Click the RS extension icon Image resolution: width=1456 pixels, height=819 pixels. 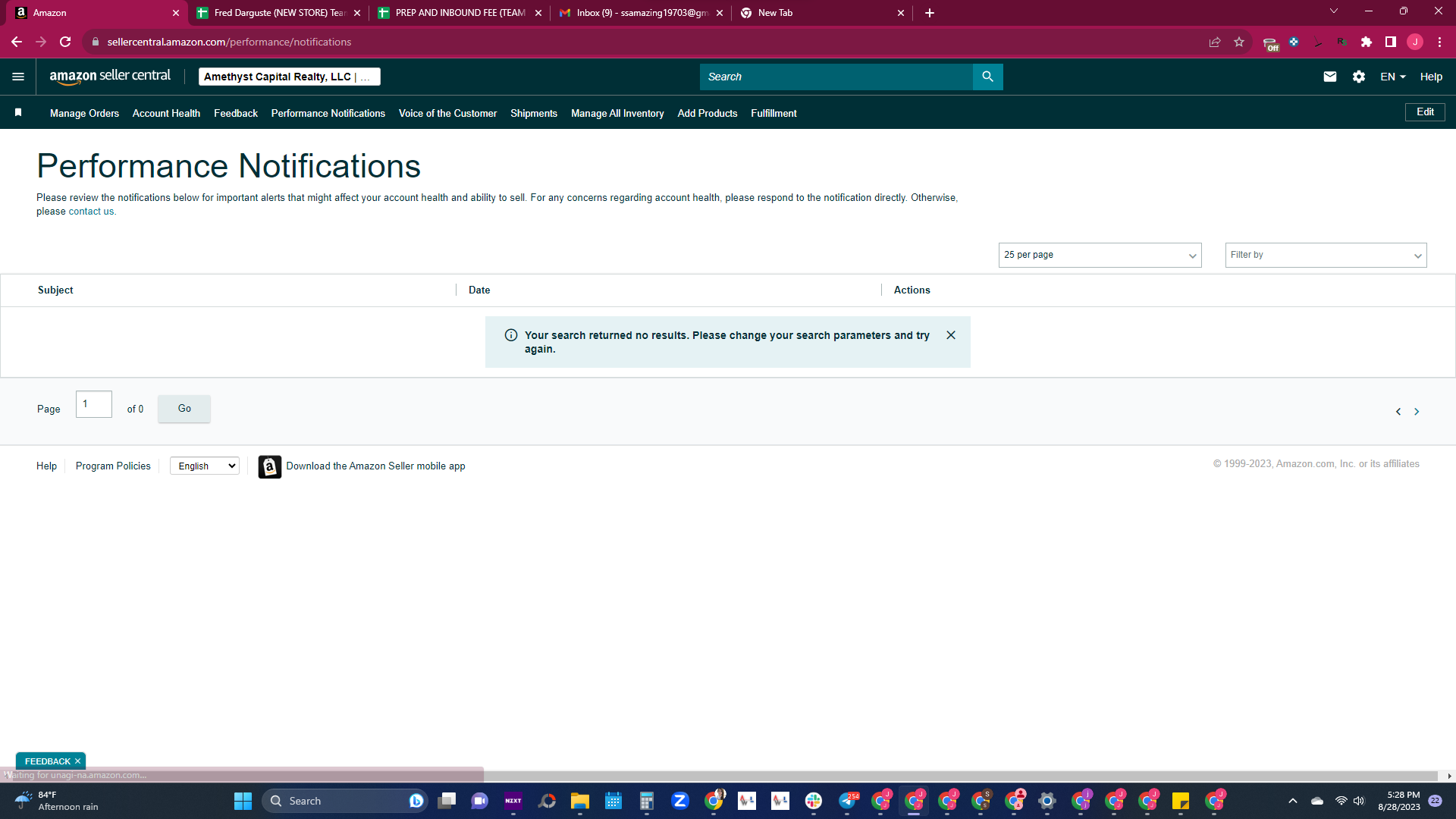tap(1342, 42)
